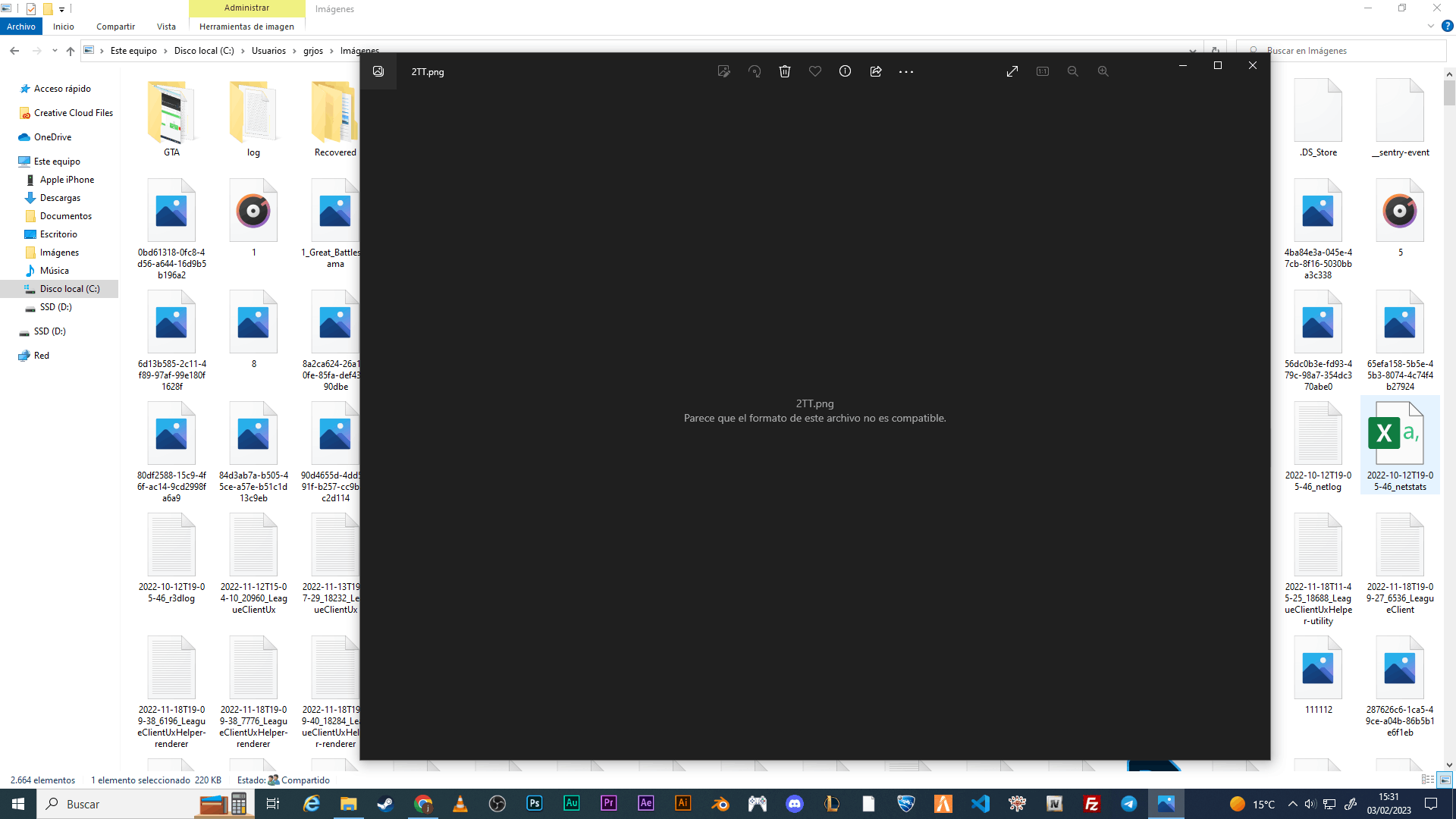The width and height of the screenshot is (1456, 819).
Task: Open the Herramientas de imagen tab
Action: 246,27
